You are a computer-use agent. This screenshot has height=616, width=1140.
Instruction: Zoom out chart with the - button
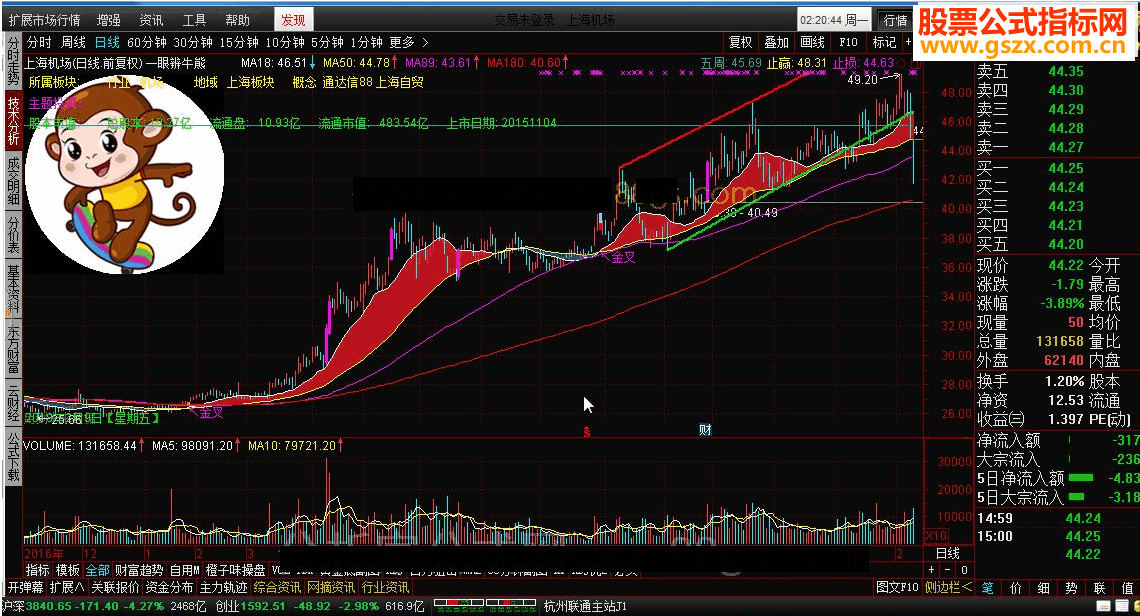point(947,570)
